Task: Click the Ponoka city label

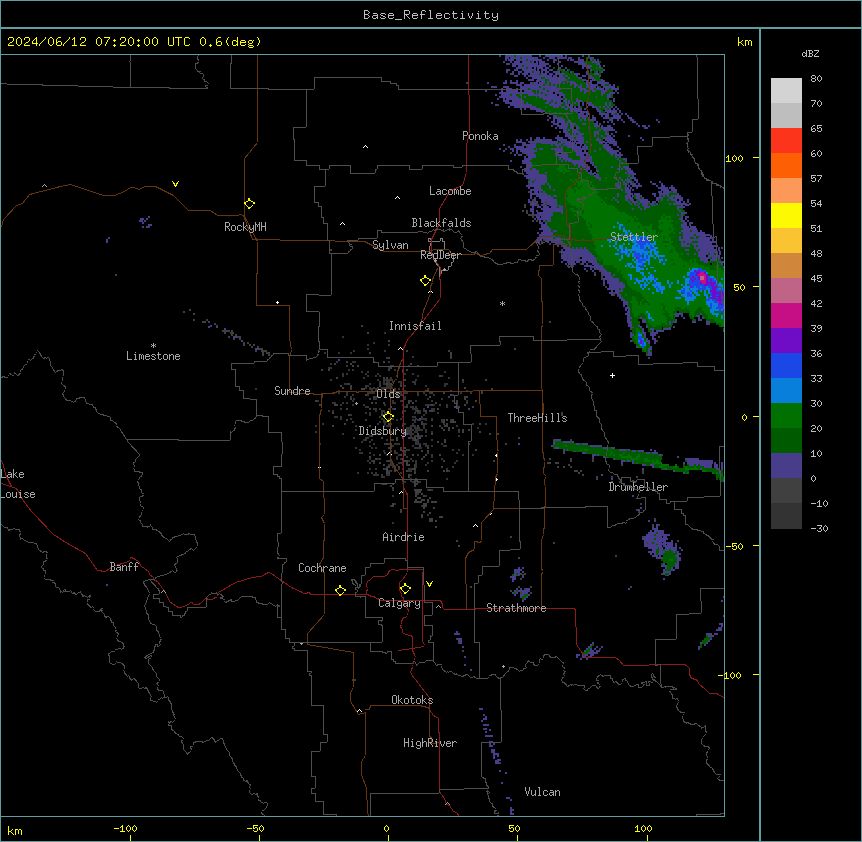Action: [480, 136]
